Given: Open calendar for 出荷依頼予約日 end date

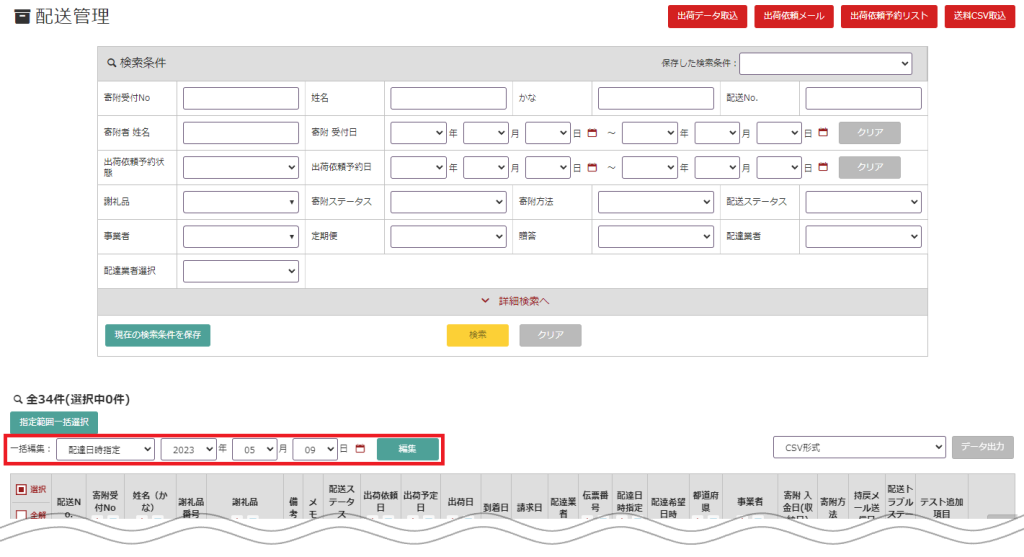Looking at the screenshot, I should 823,167.
